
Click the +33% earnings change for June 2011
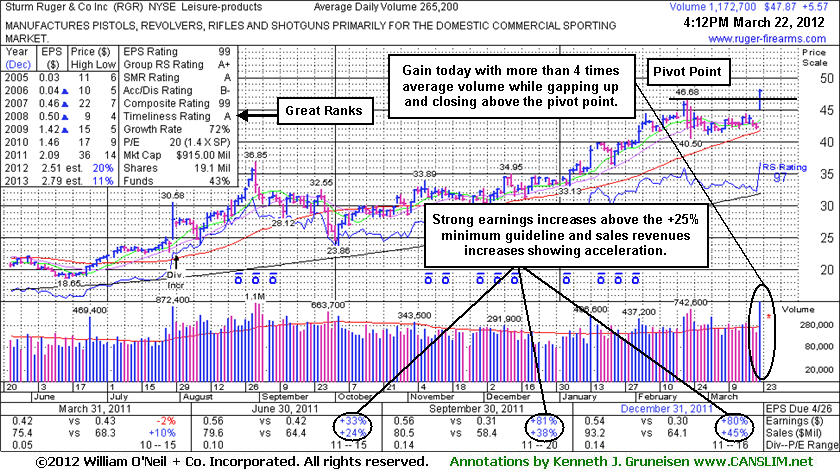click(354, 421)
